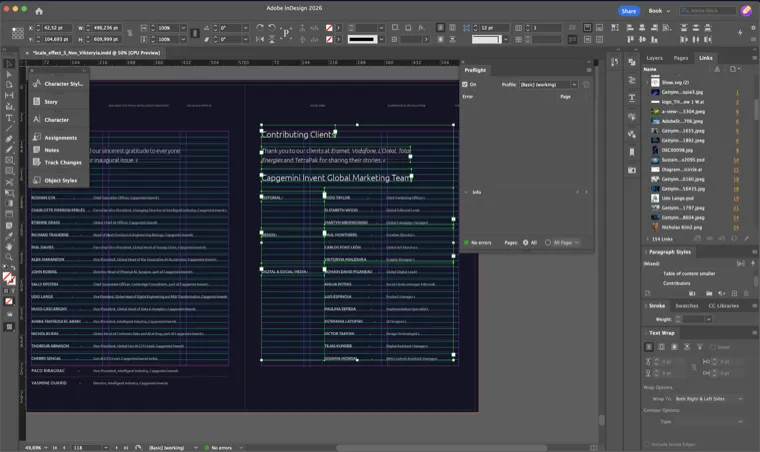Click the Adobe Stock search field
Screen dimensions: 760x452
(x=708, y=11)
